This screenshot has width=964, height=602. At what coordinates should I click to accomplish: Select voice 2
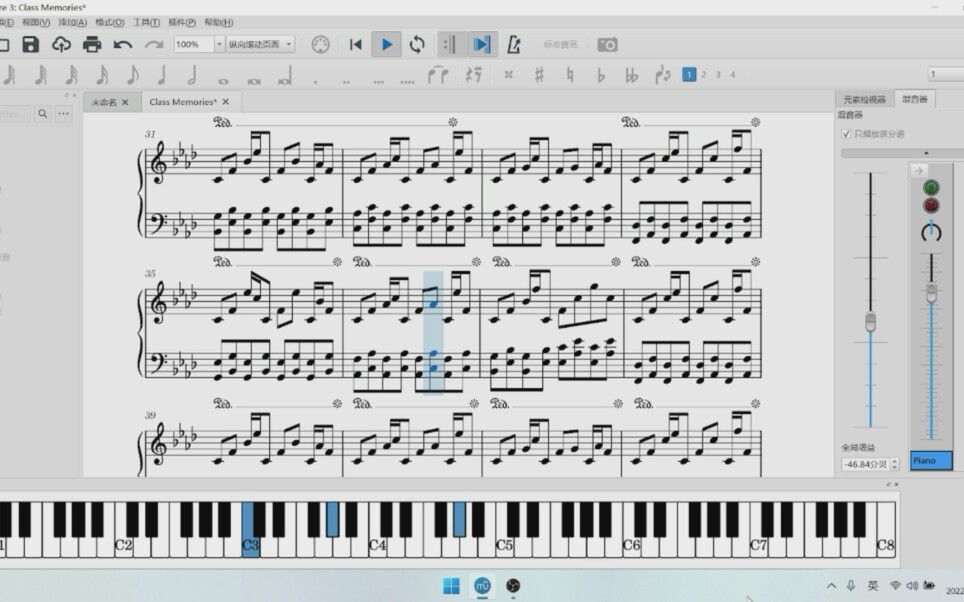(x=703, y=74)
